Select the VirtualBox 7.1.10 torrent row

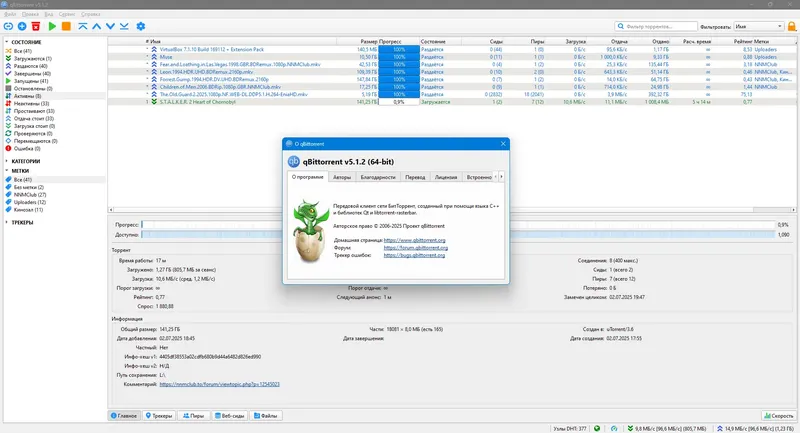[x=452, y=49]
